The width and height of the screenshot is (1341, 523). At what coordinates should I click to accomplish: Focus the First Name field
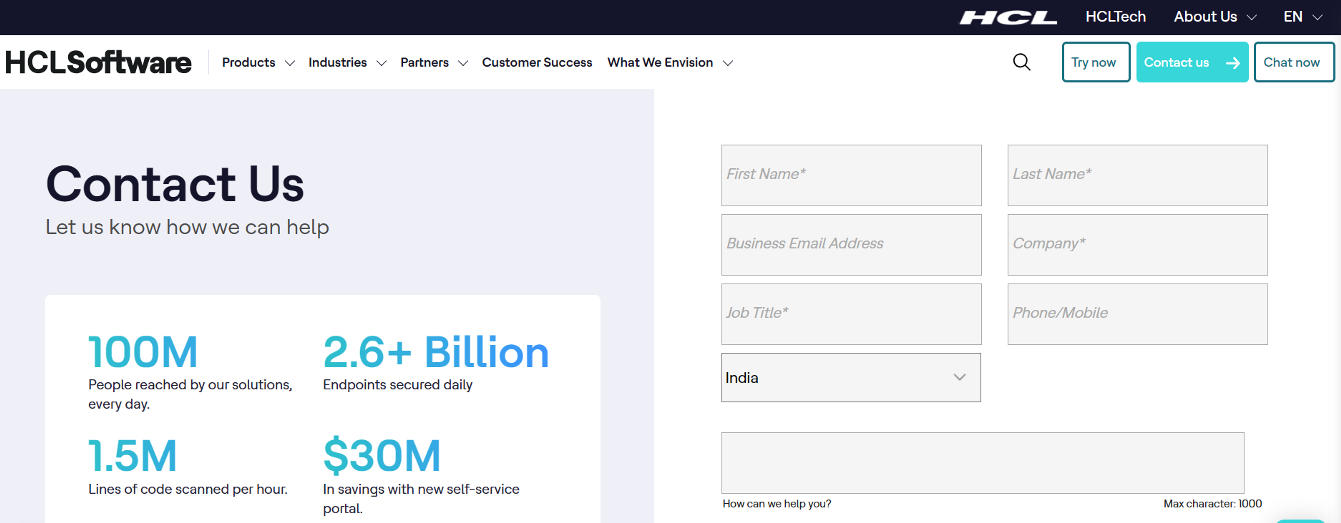(x=850, y=175)
